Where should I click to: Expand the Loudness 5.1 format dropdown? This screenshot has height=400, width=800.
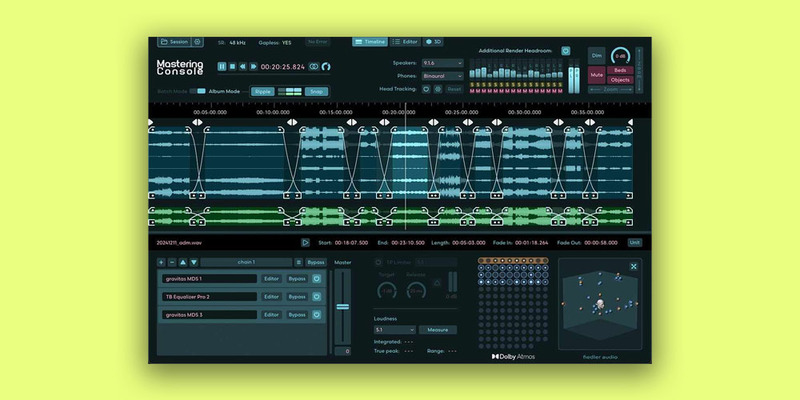(x=394, y=329)
